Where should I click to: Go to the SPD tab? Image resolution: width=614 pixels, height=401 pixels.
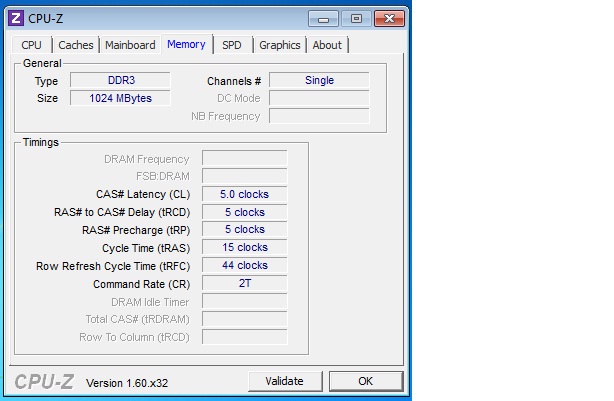coord(232,45)
